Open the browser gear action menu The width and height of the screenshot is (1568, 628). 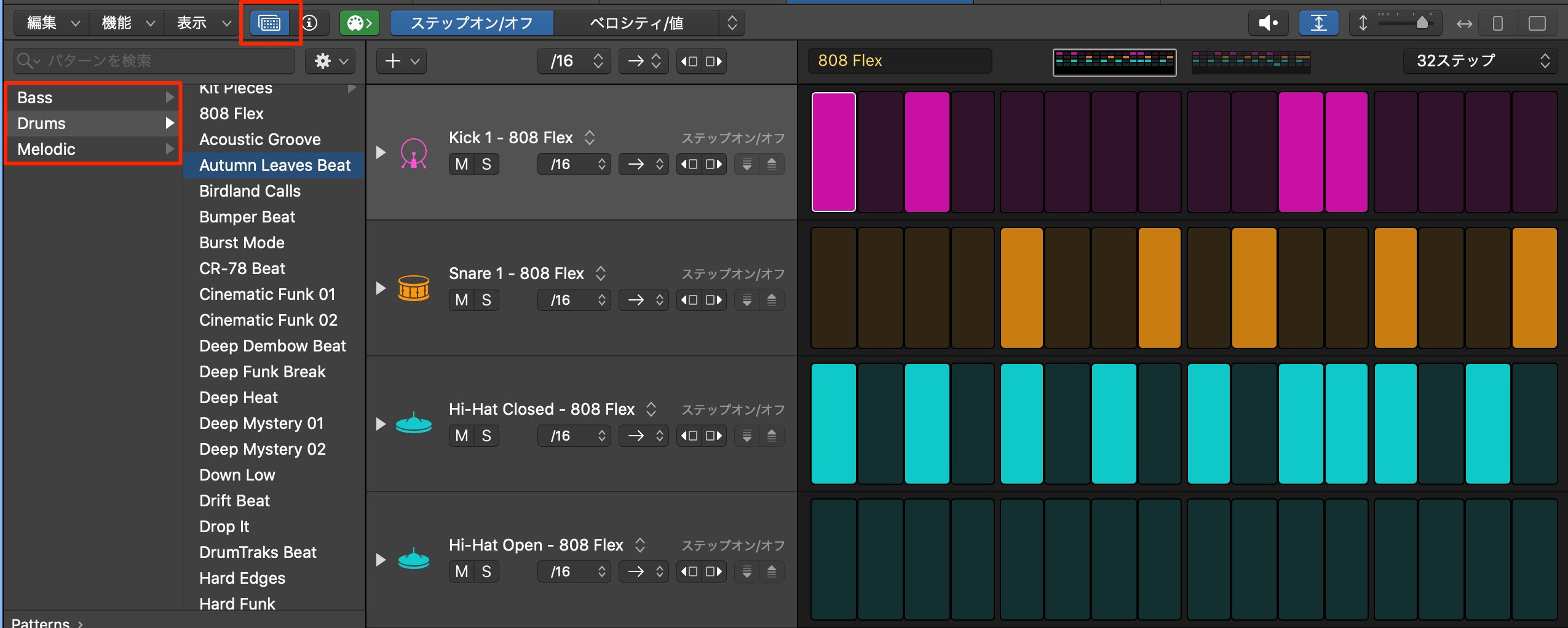[x=331, y=61]
